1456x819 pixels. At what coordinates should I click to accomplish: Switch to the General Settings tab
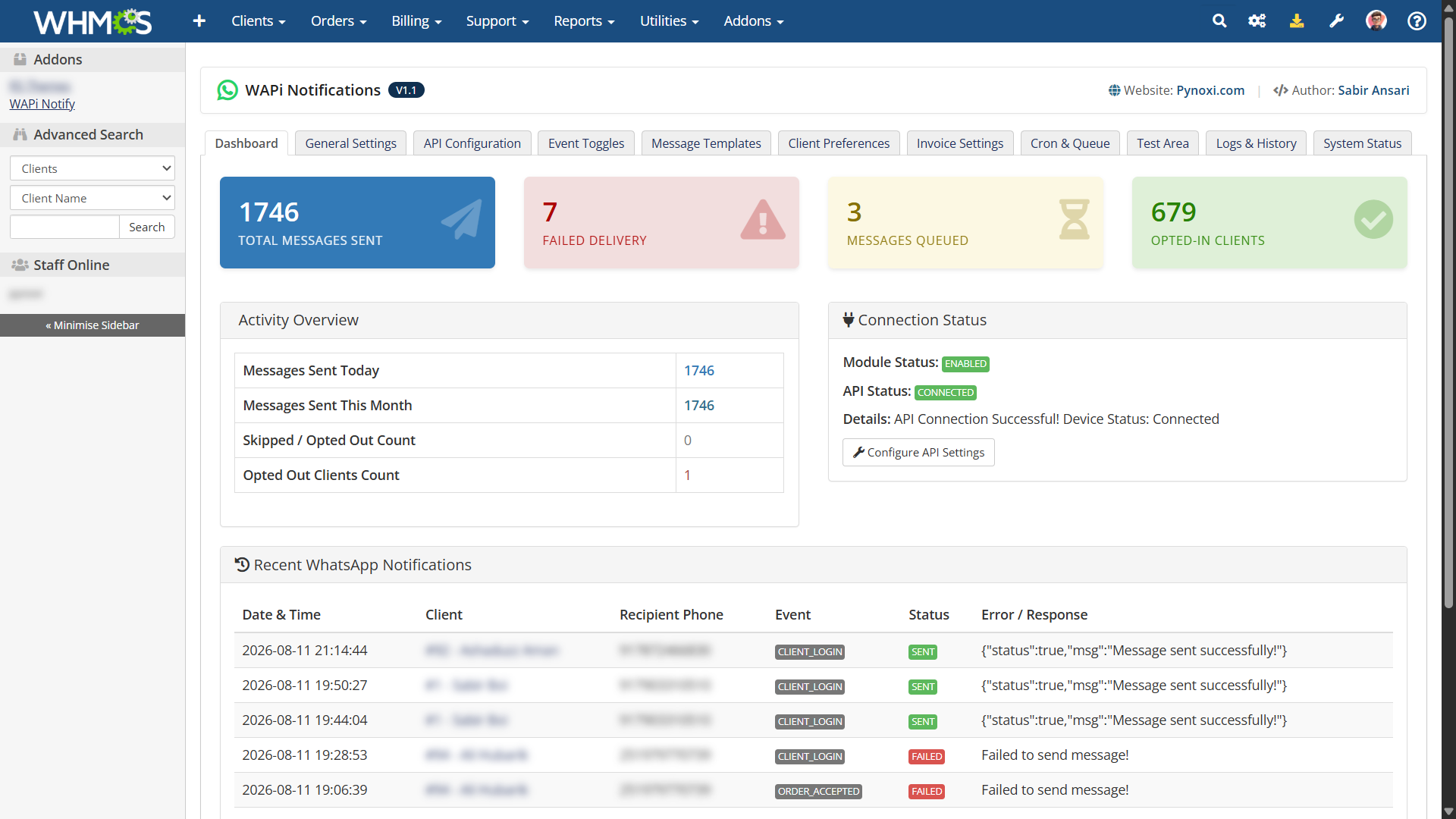tap(351, 143)
